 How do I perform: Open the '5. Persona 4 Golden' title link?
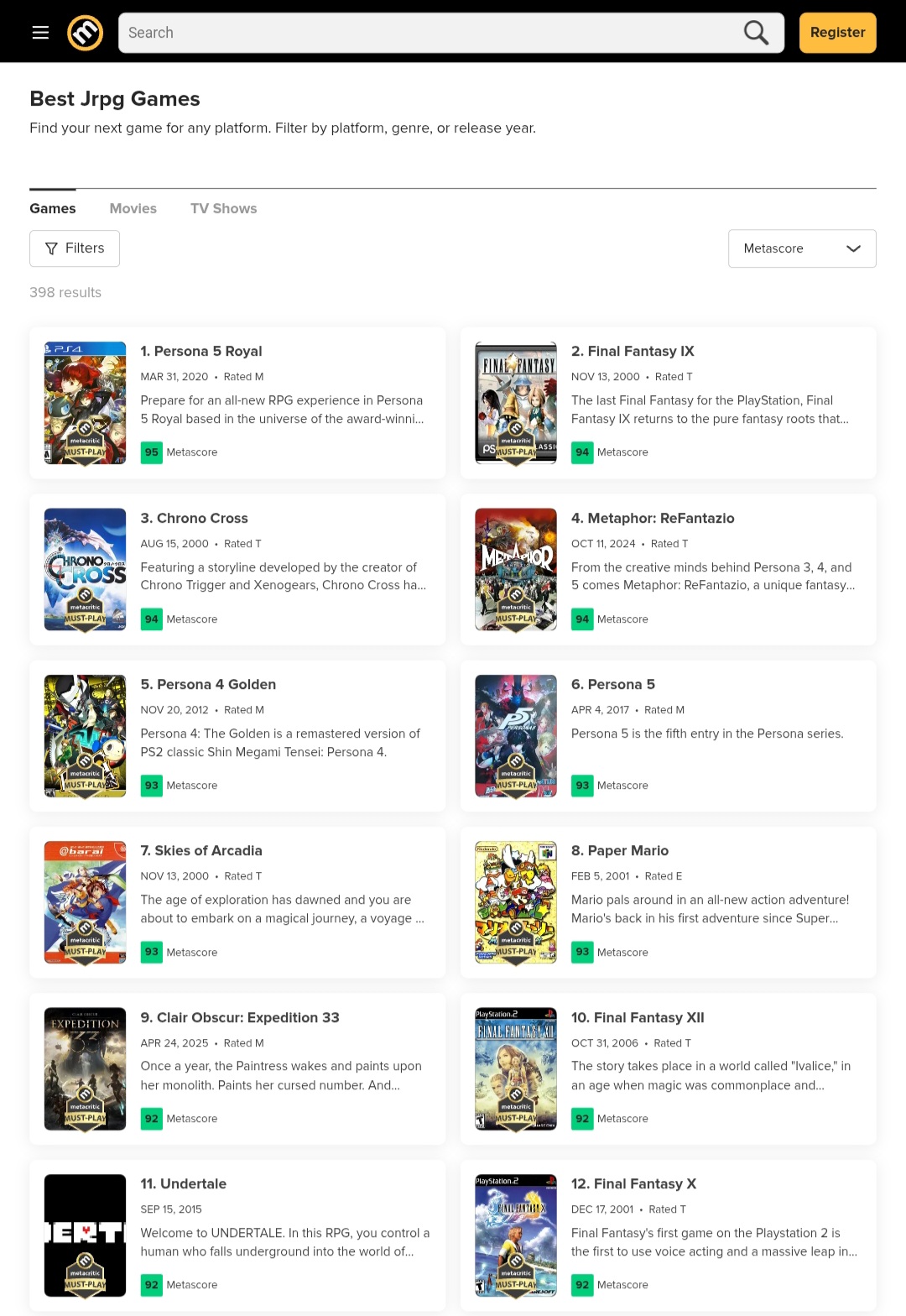[208, 684]
